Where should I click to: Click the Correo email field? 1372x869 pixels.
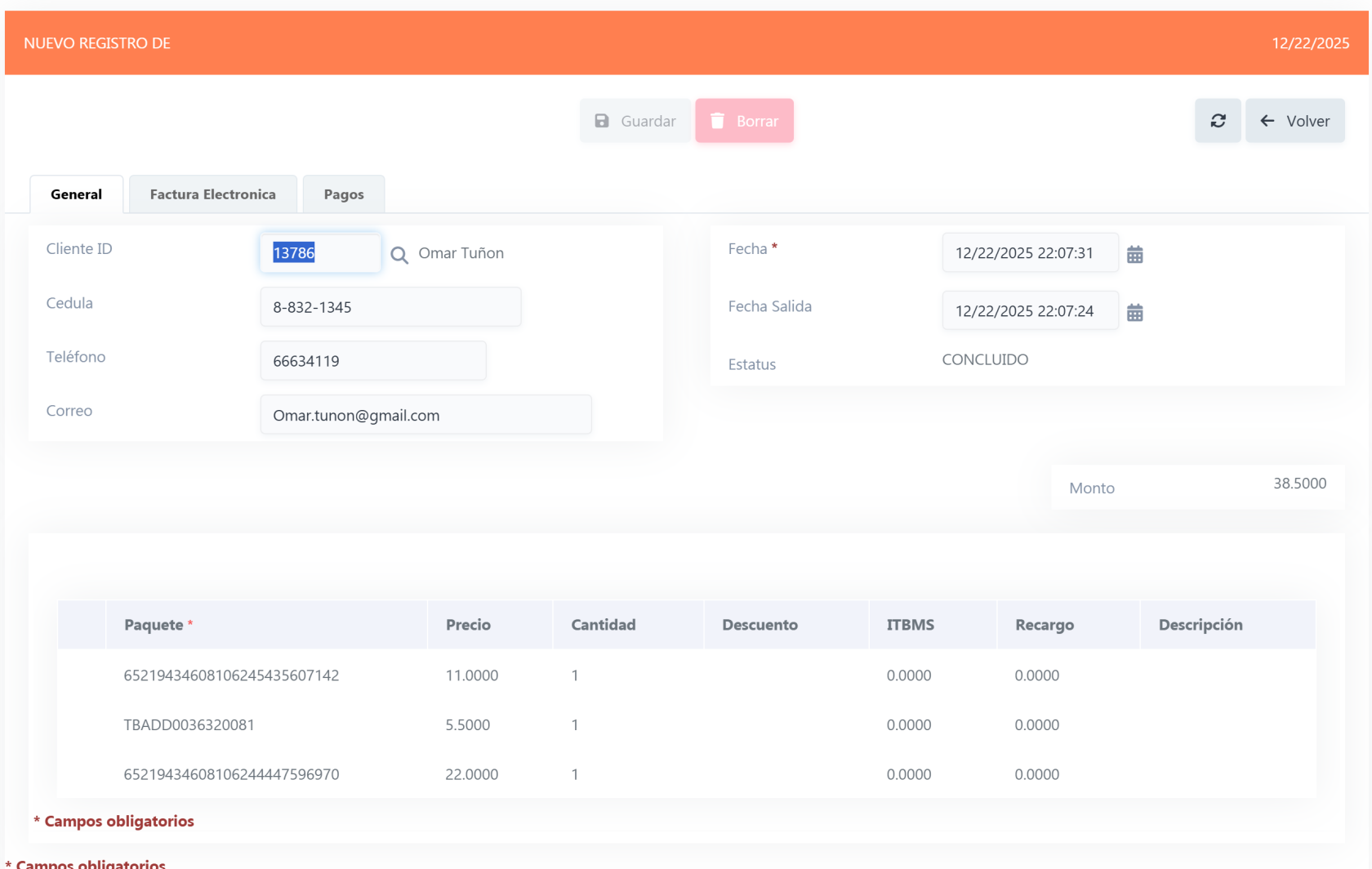pos(425,415)
